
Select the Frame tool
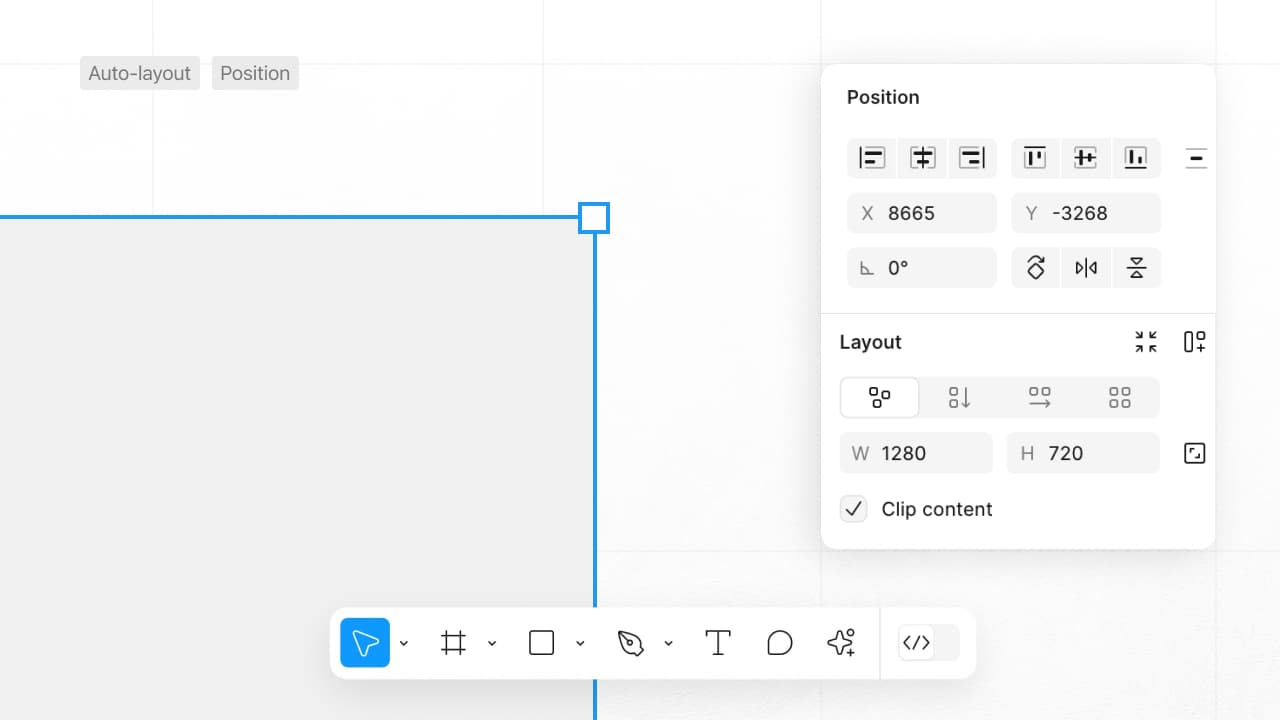(x=453, y=643)
